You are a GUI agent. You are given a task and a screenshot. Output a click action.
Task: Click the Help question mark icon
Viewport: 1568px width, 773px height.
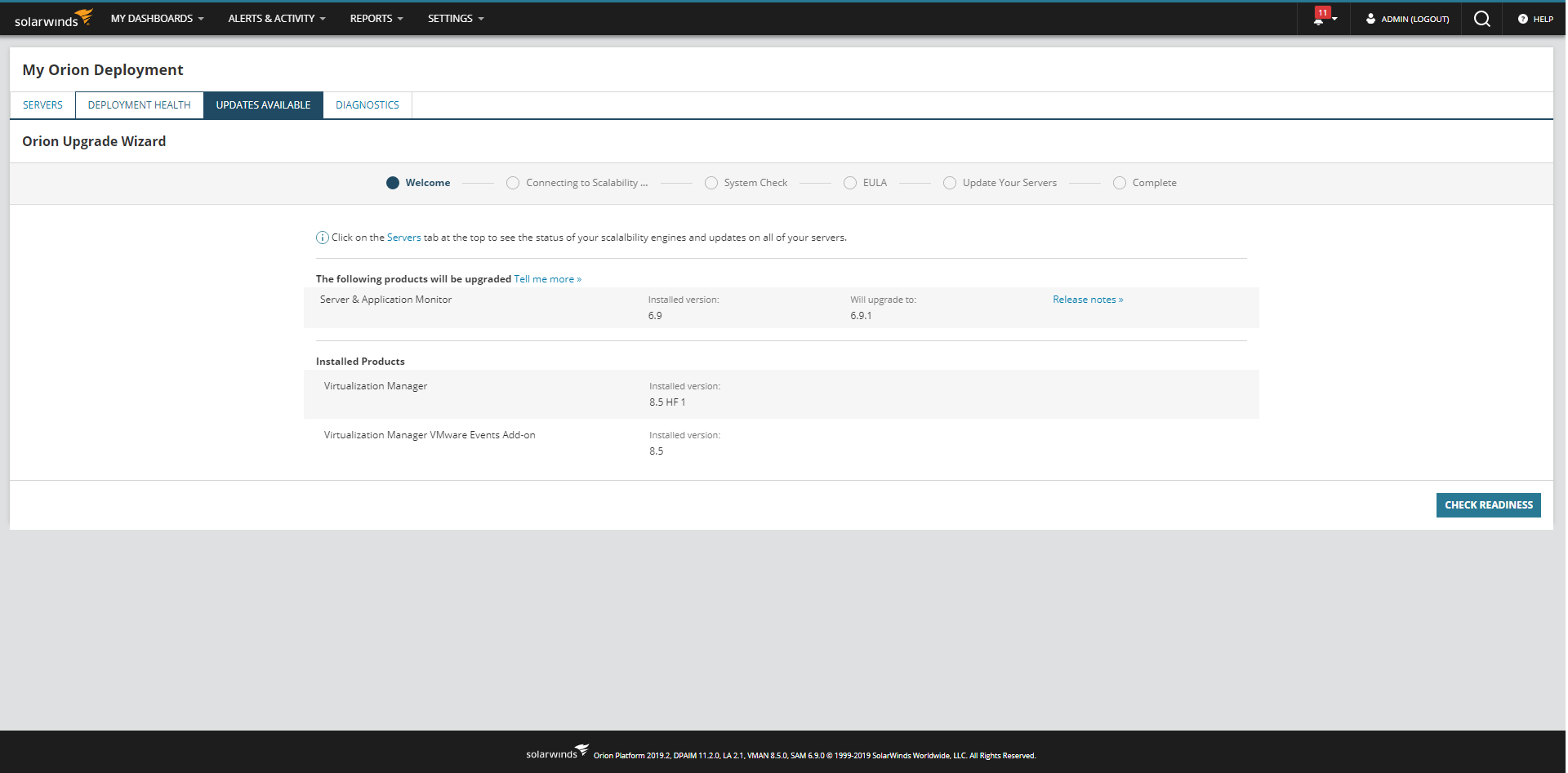pos(1523,19)
